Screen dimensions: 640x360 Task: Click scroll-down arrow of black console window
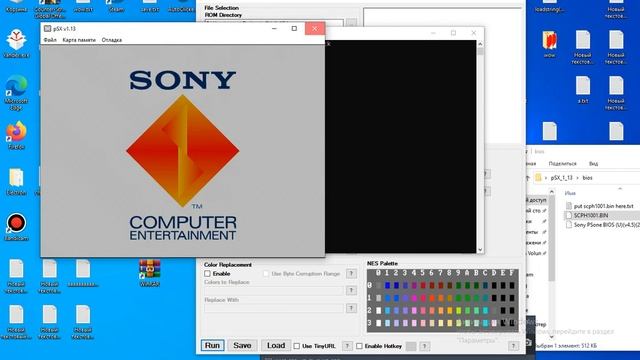(x=480, y=249)
